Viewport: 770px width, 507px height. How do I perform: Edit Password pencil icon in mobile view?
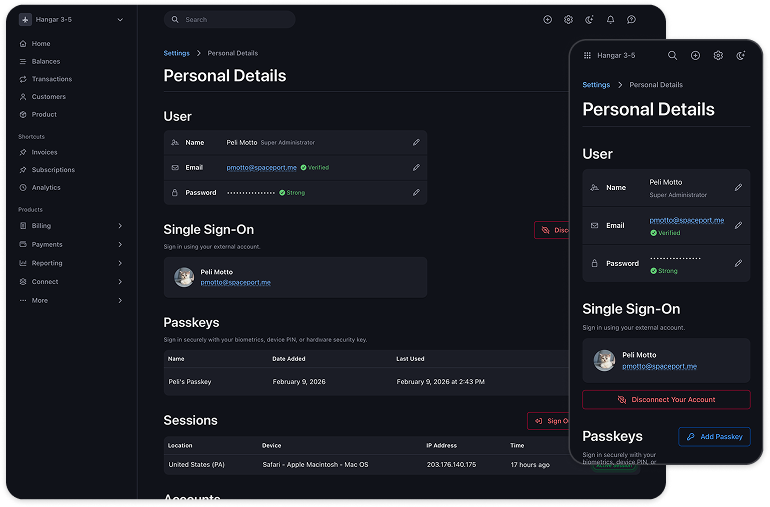(x=738, y=263)
